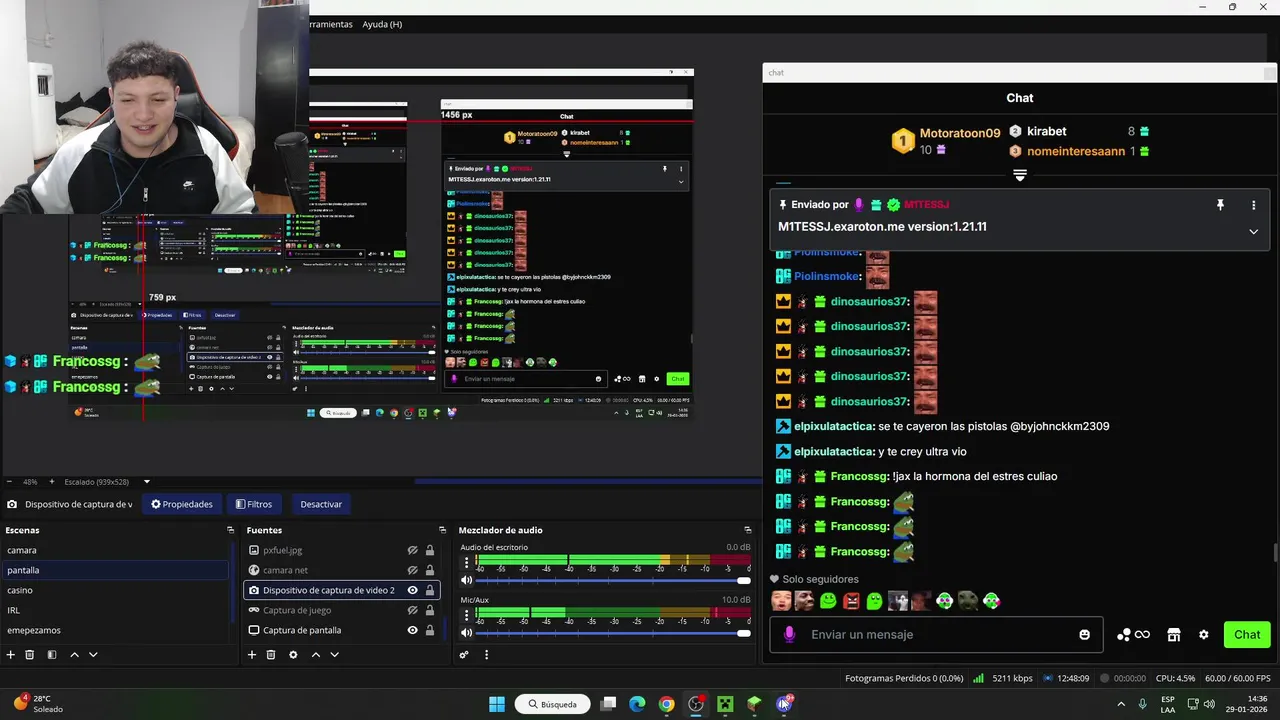Show camara net source via eye icon
This screenshot has height=720, width=1280.
point(412,570)
